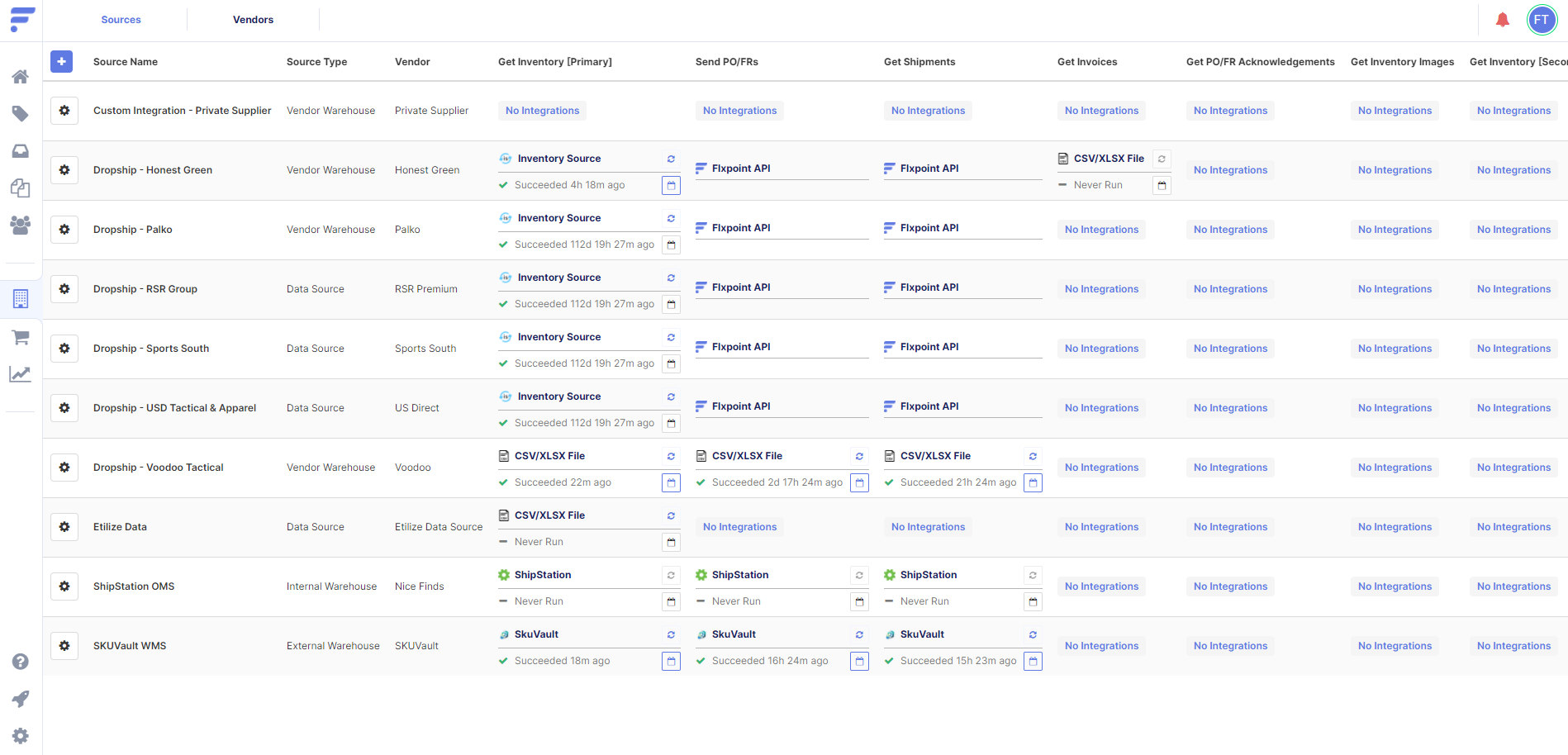Select the warehouse building icon in the sidebar
1568x755 pixels.
21,299
